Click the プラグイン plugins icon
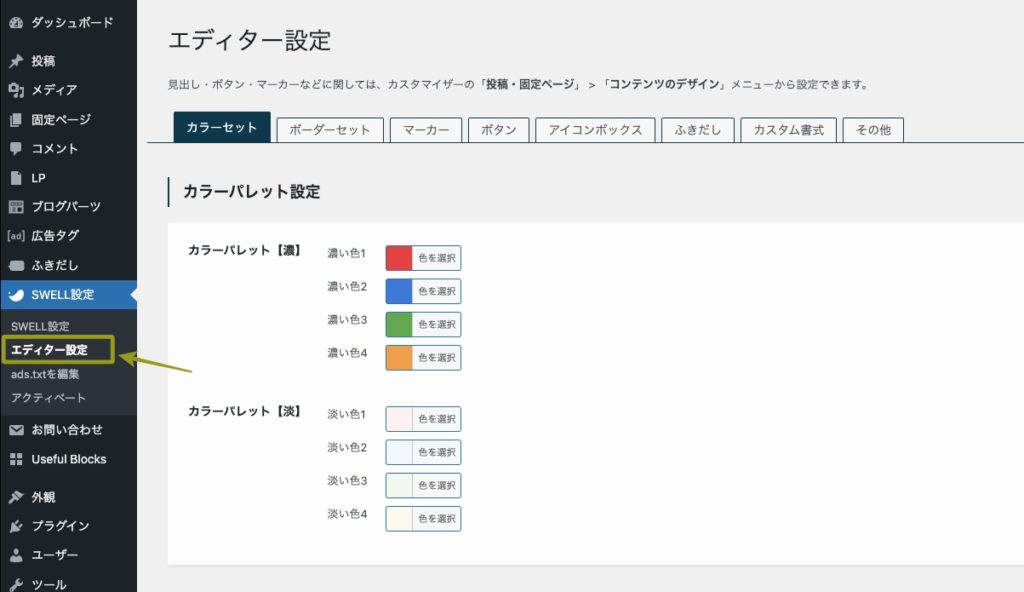This screenshot has height=592, width=1024. pos(15,526)
